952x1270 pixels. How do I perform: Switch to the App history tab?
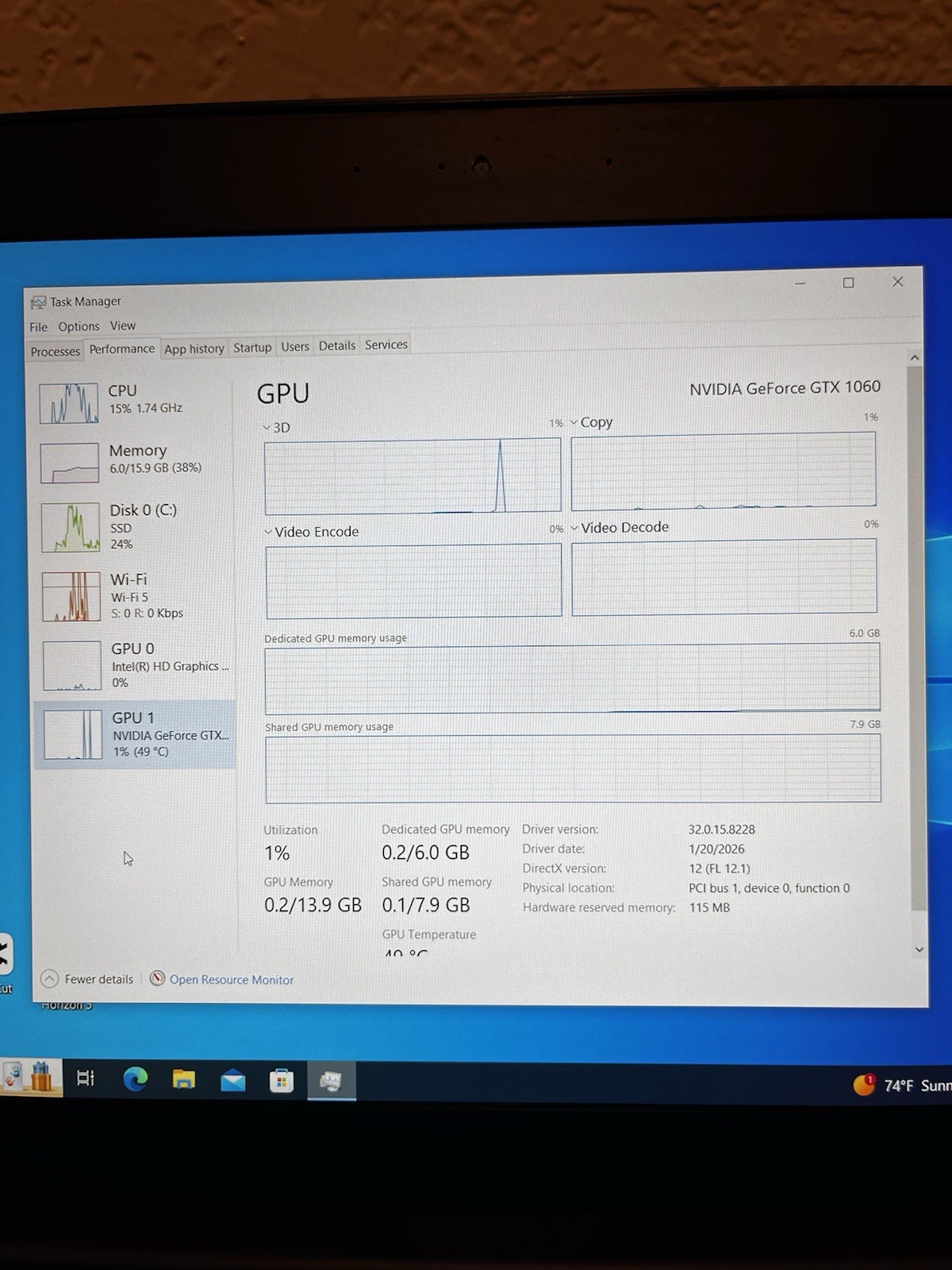(194, 349)
